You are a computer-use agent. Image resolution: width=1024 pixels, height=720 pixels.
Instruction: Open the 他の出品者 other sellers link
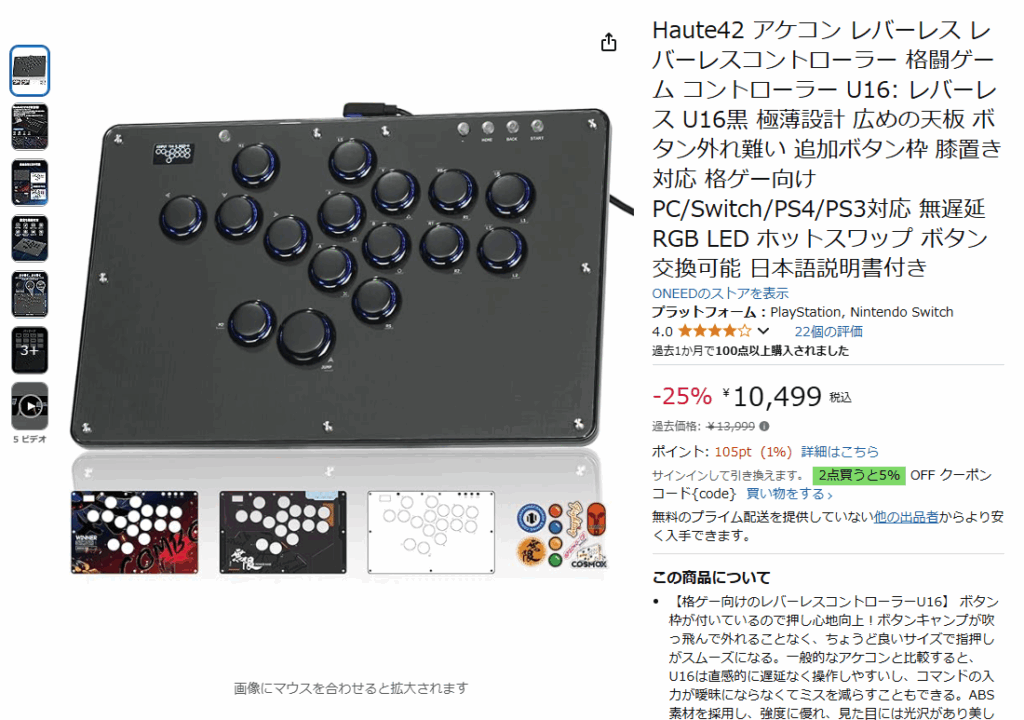906,517
